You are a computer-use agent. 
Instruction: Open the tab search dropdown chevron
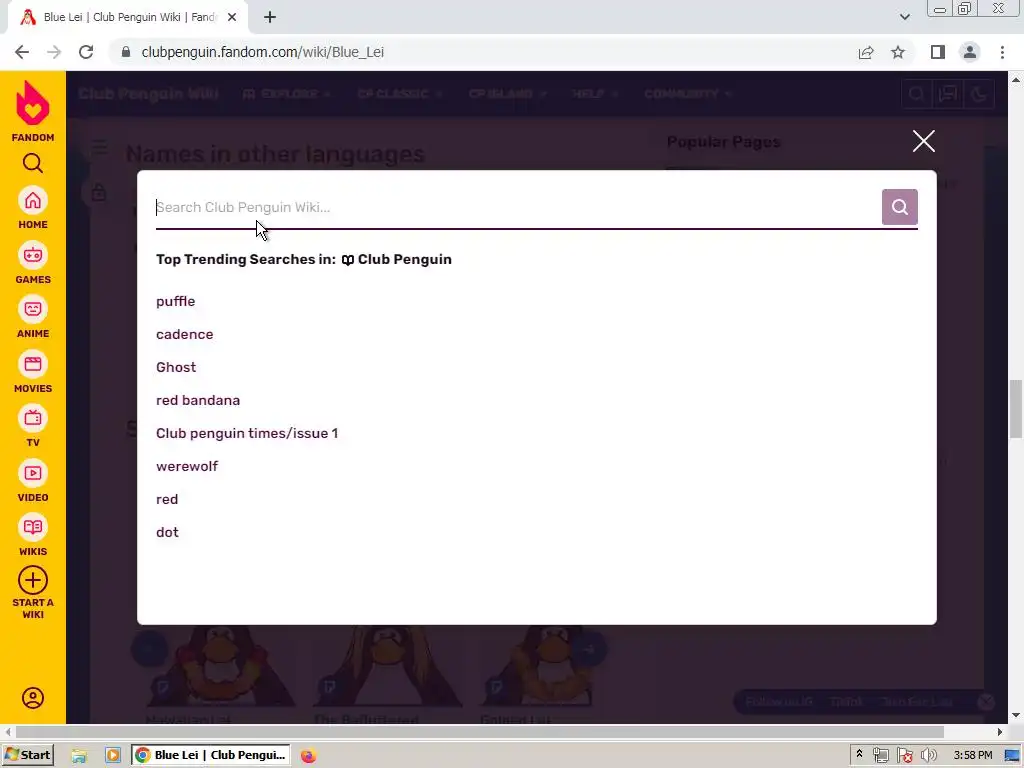coord(904,17)
